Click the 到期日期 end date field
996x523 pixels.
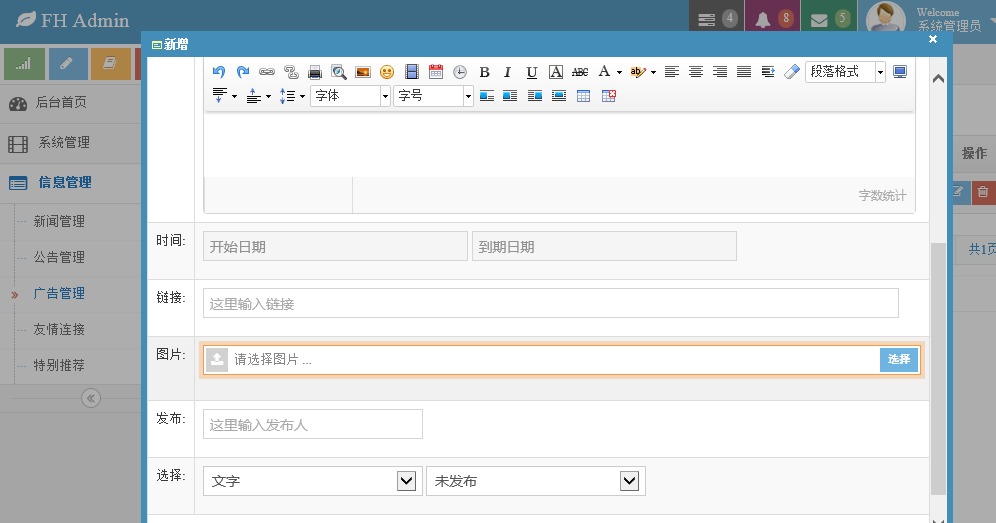click(604, 247)
